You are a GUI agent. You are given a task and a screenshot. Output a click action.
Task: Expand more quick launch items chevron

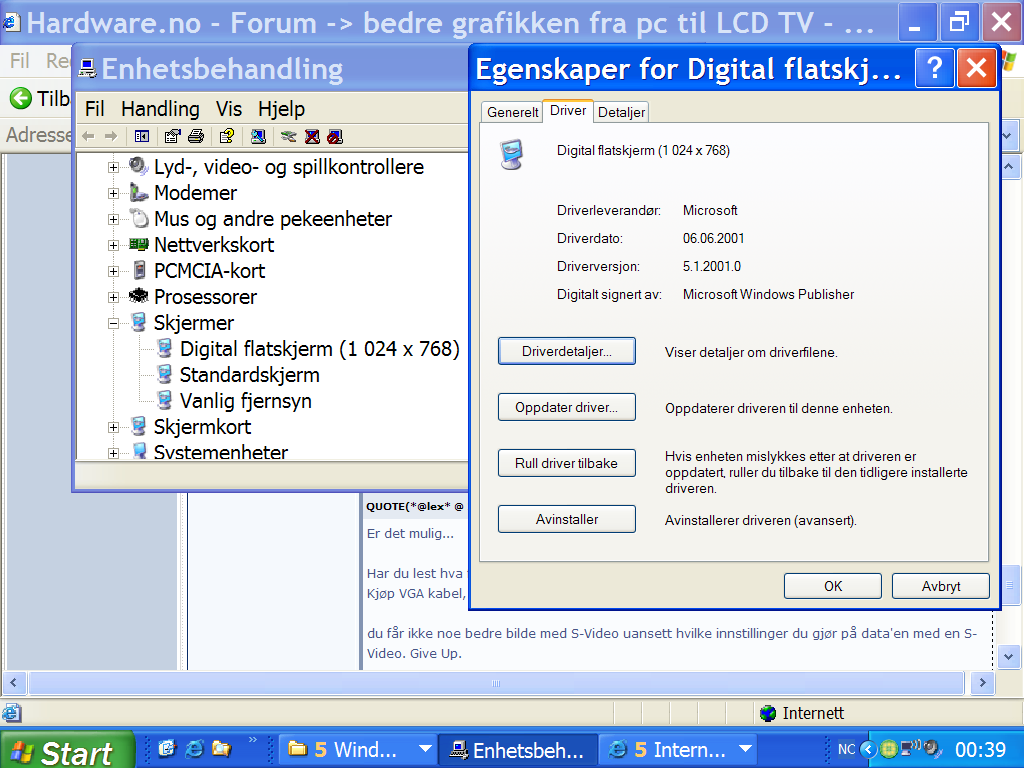252,740
